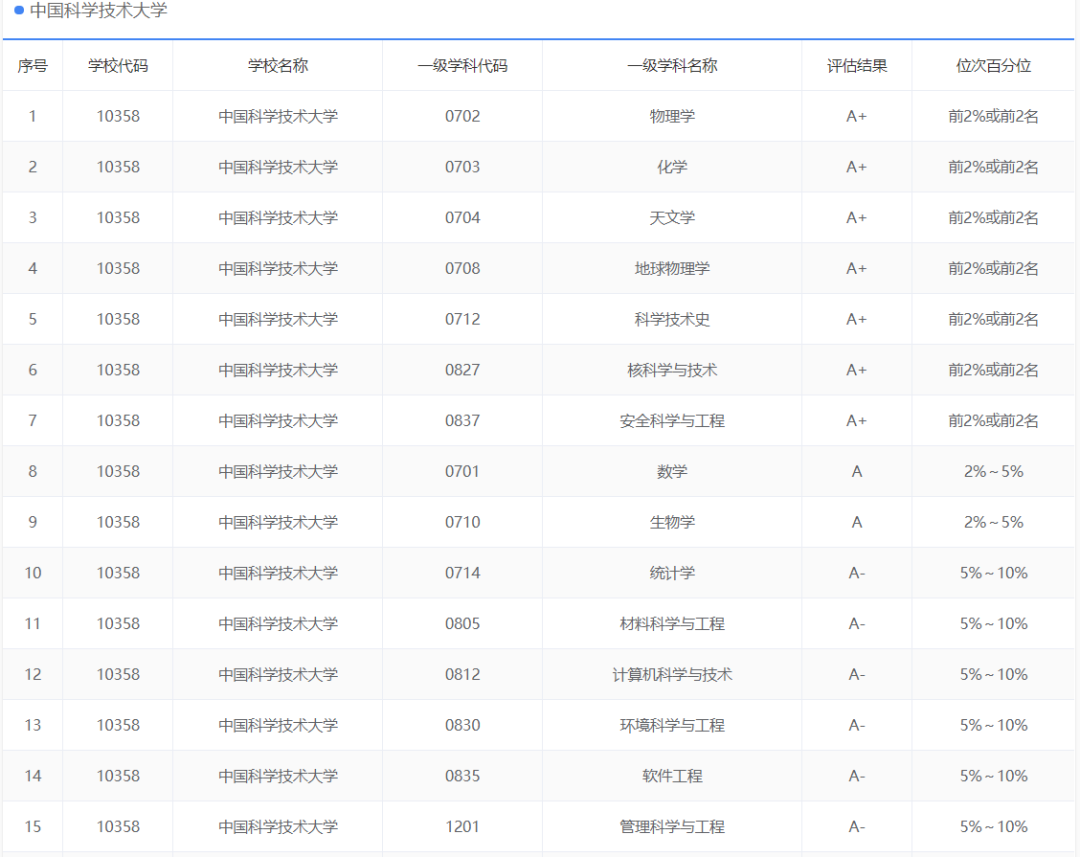The width and height of the screenshot is (1080, 857).
Task: Click discipline code 0702
Action: (x=463, y=116)
